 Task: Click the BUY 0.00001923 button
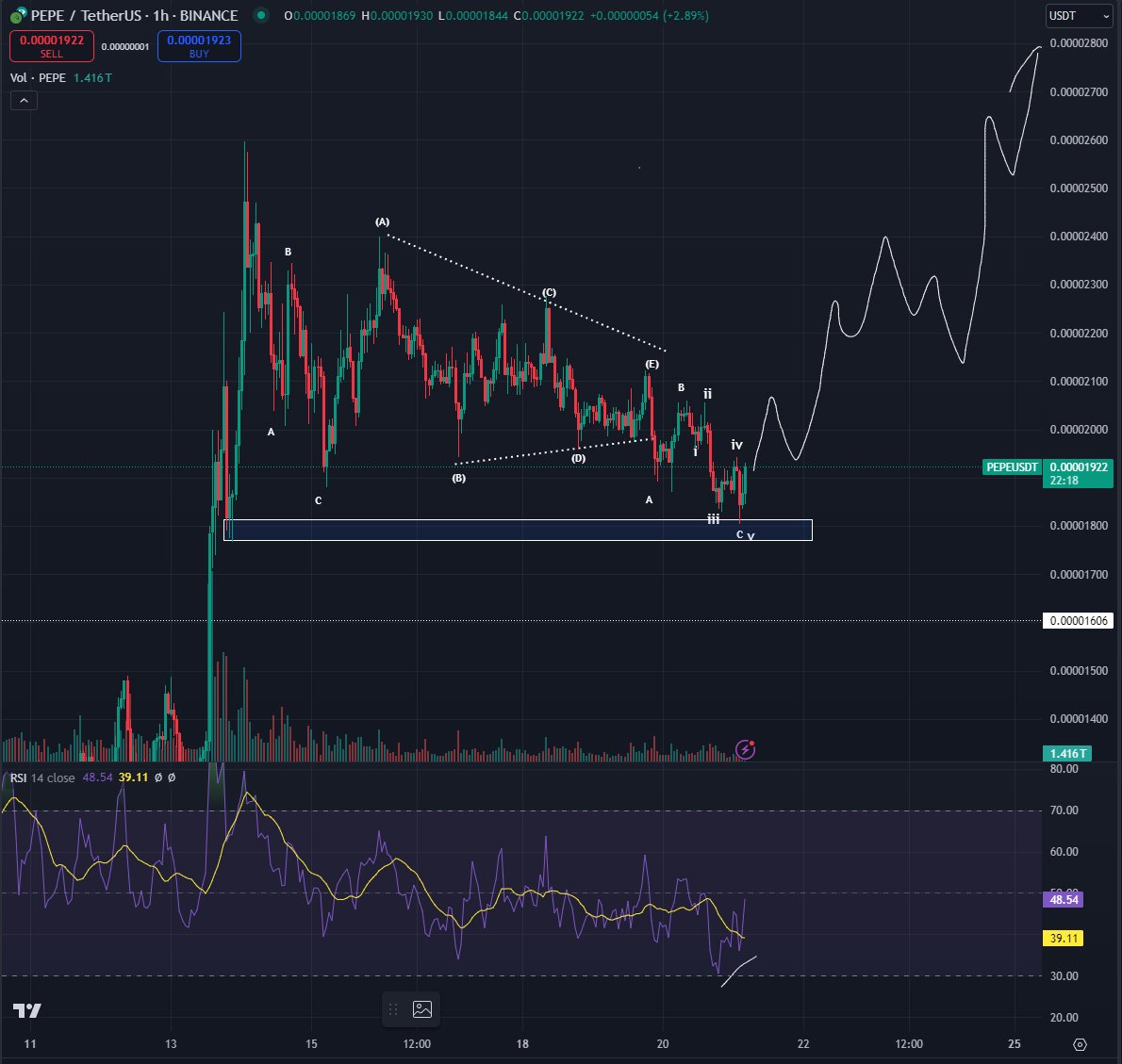click(199, 46)
